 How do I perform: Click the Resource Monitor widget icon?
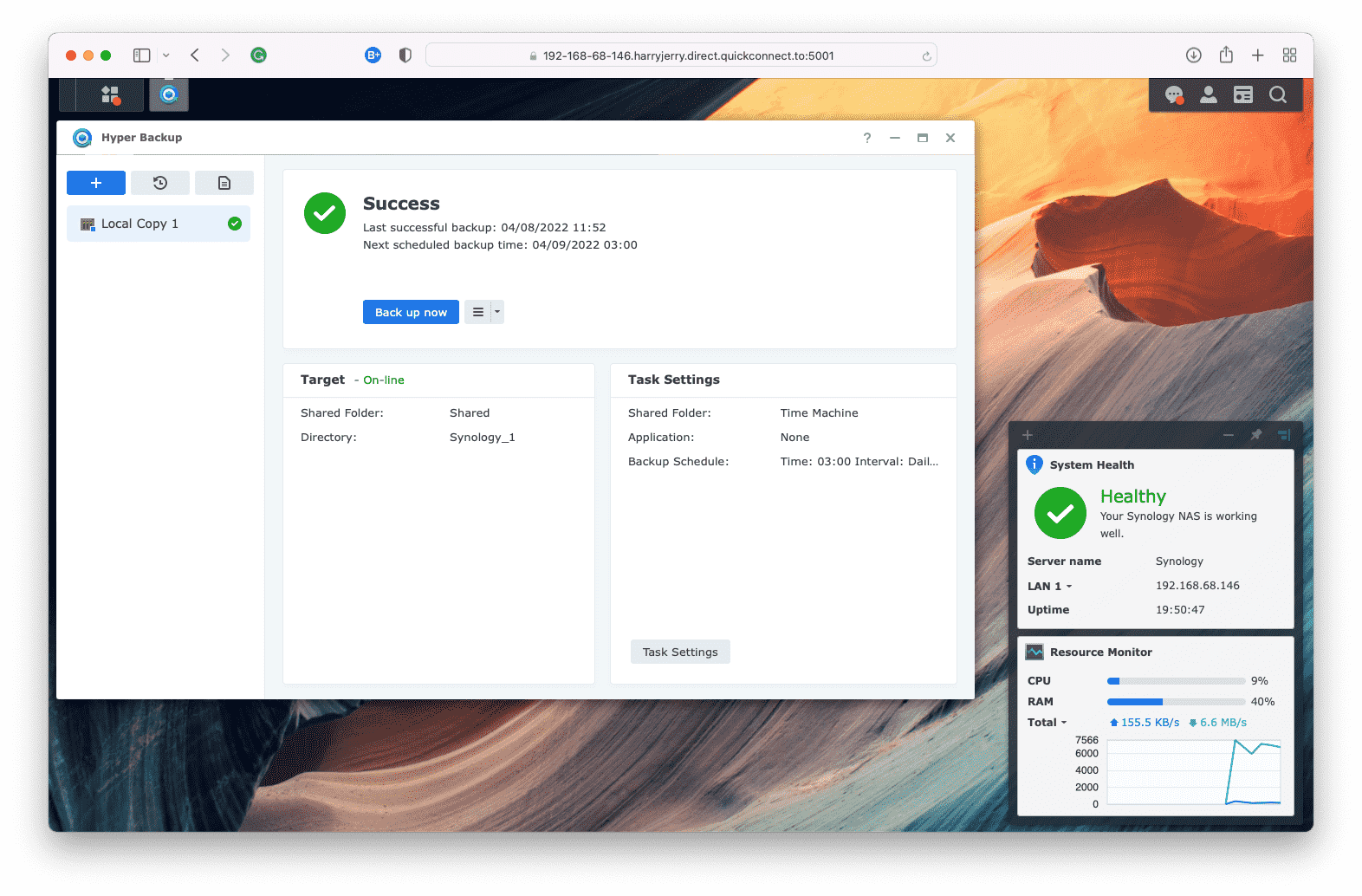(x=1034, y=652)
